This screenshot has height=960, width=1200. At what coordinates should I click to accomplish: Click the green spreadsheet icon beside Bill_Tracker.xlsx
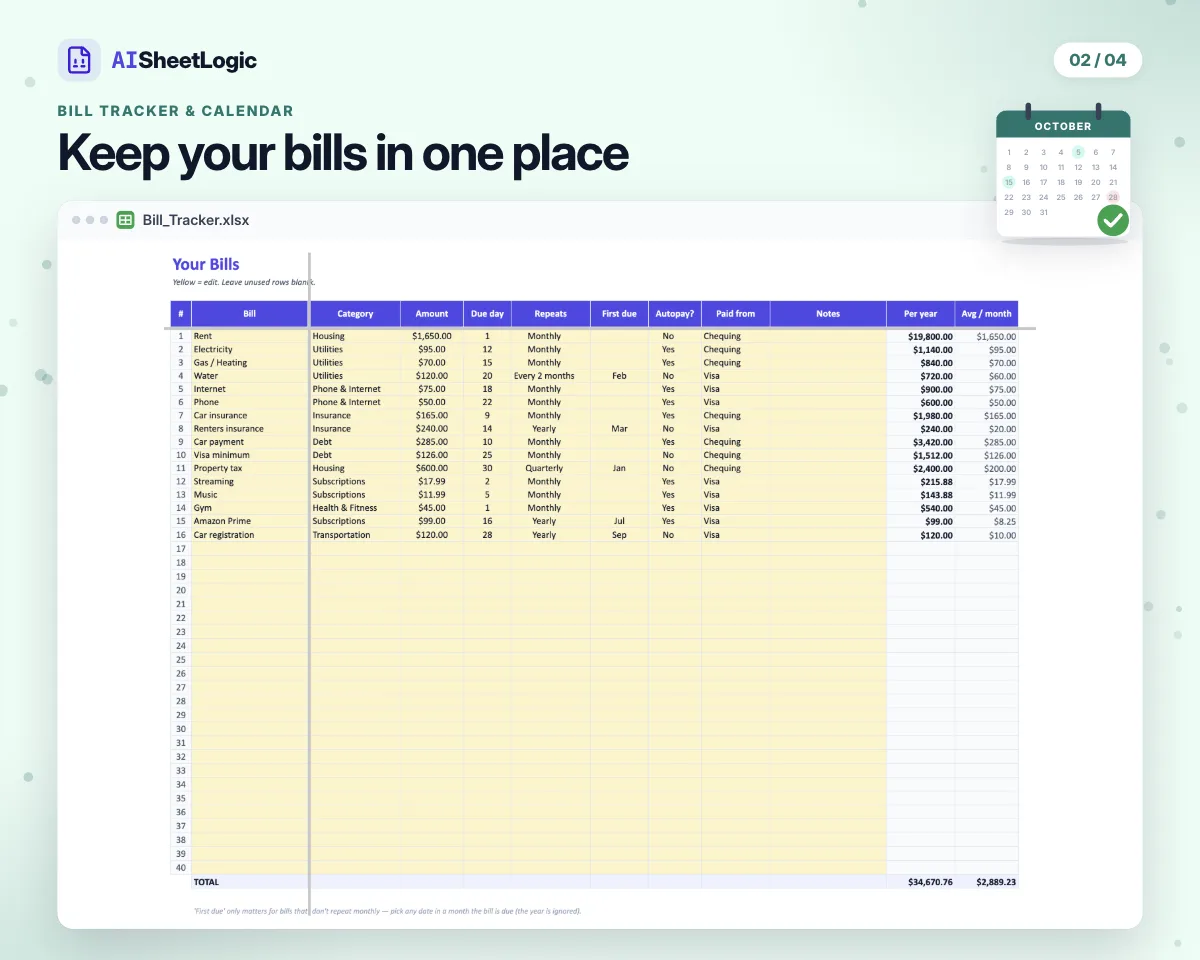click(x=125, y=220)
